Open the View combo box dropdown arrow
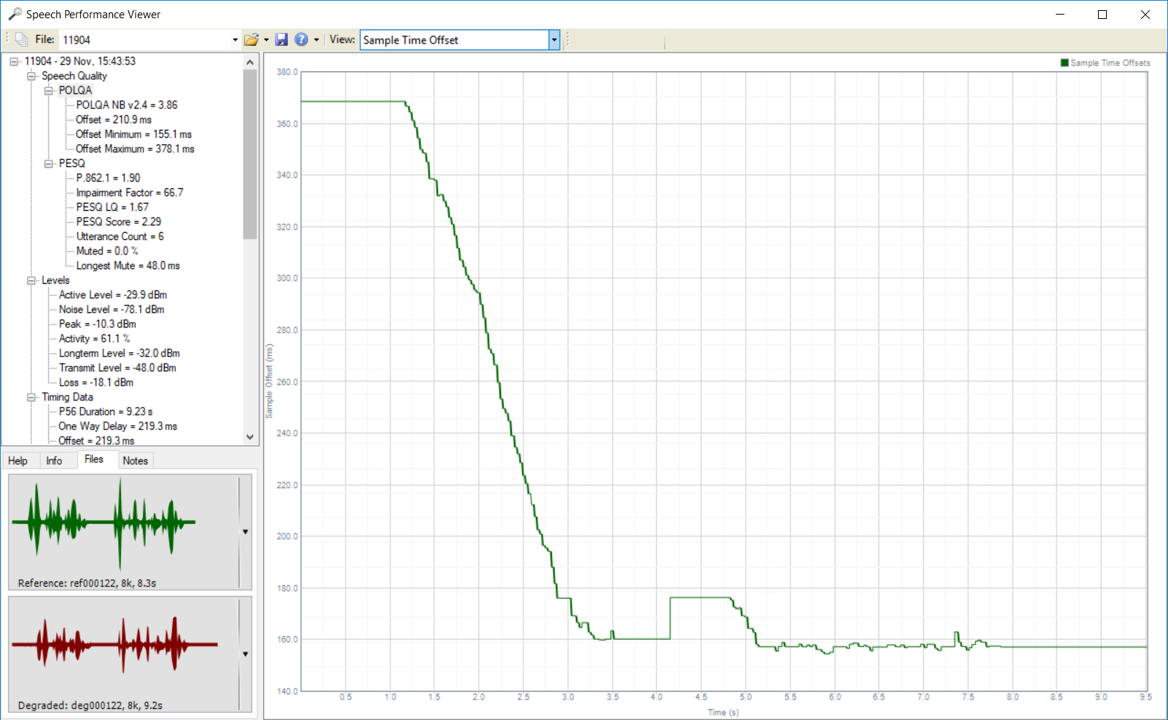This screenshot has width=1168, height=720. point(554,40)
